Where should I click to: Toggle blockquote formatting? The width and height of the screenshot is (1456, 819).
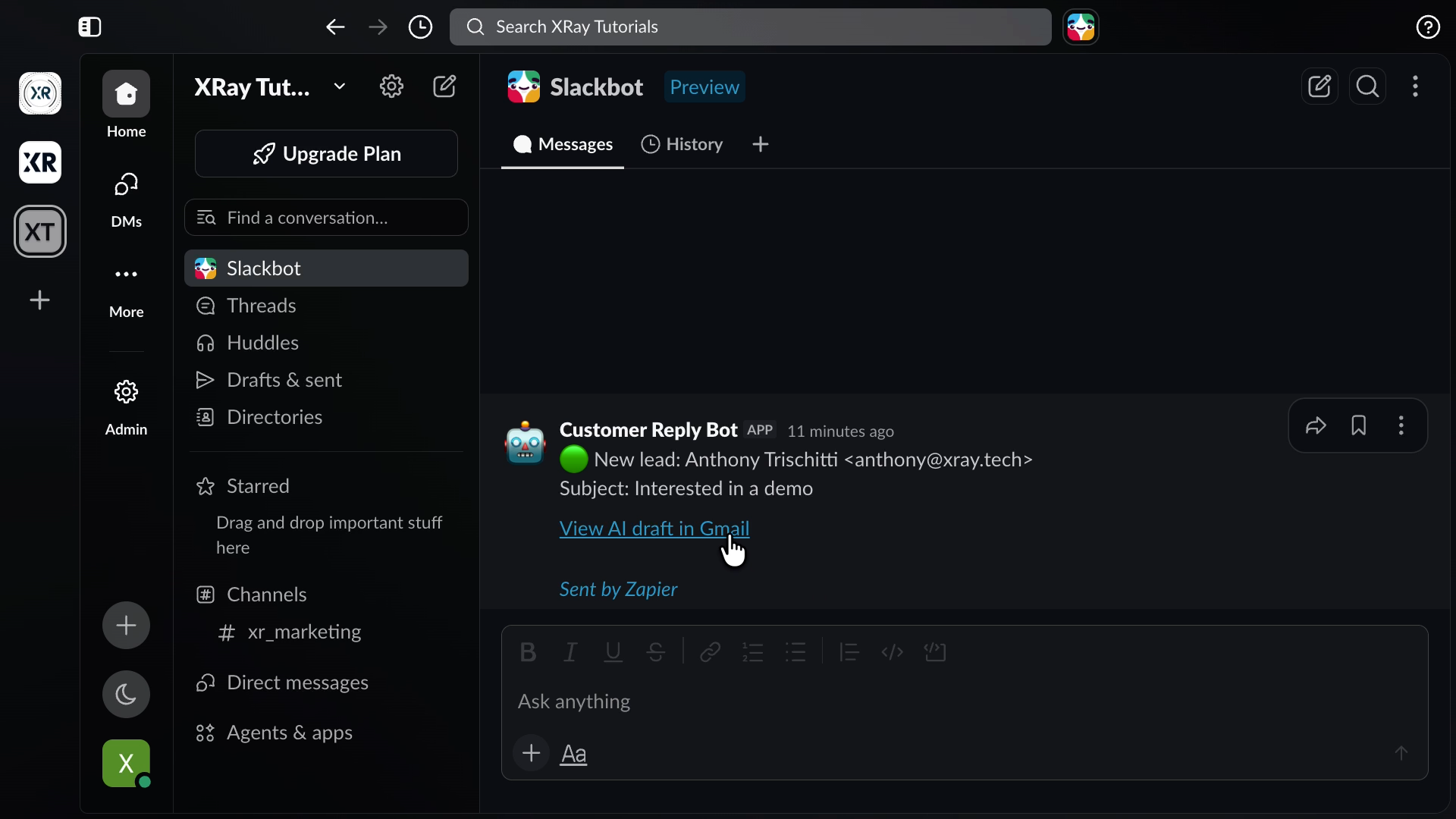849,652
